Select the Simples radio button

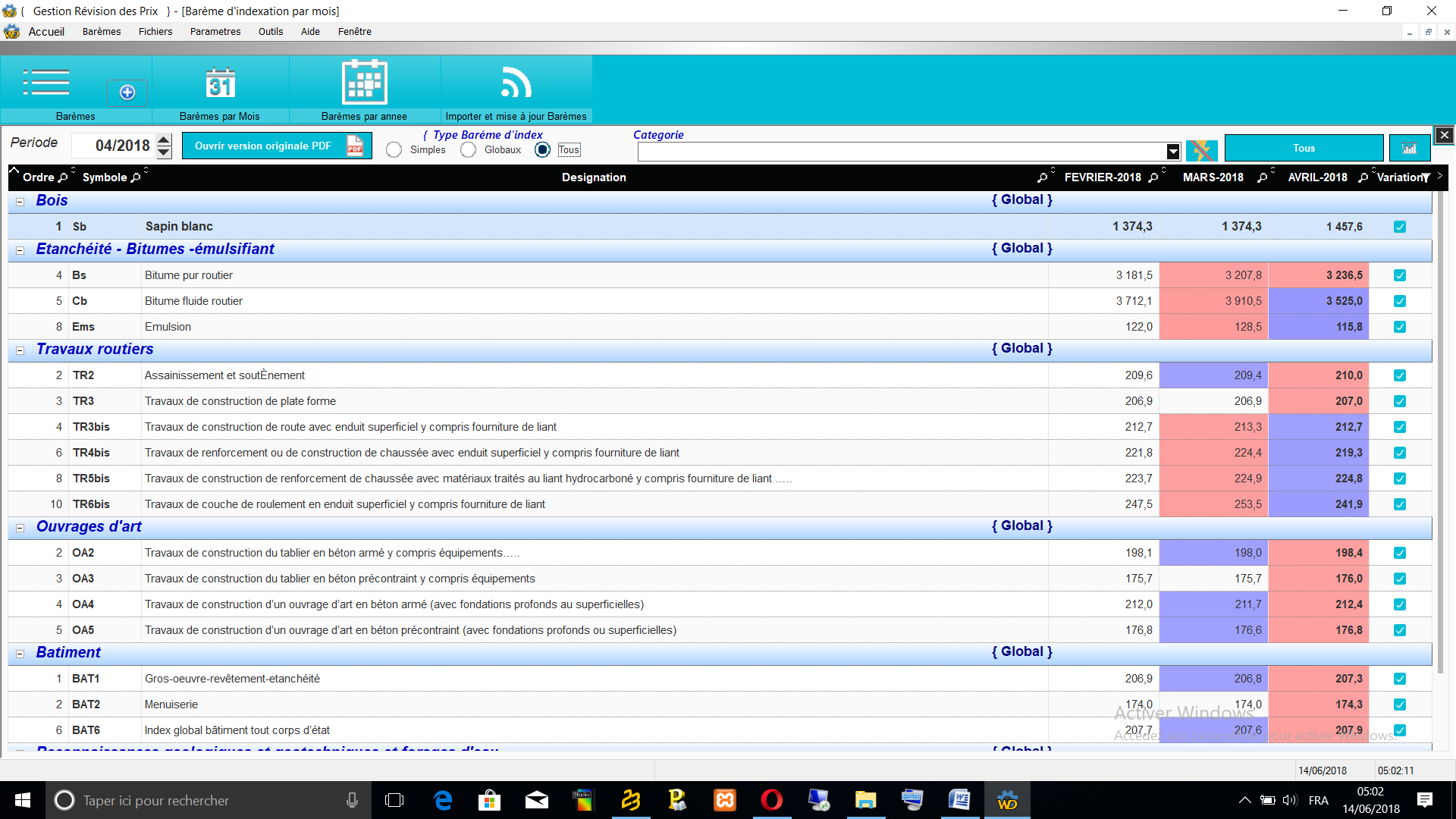pos(394,150)
